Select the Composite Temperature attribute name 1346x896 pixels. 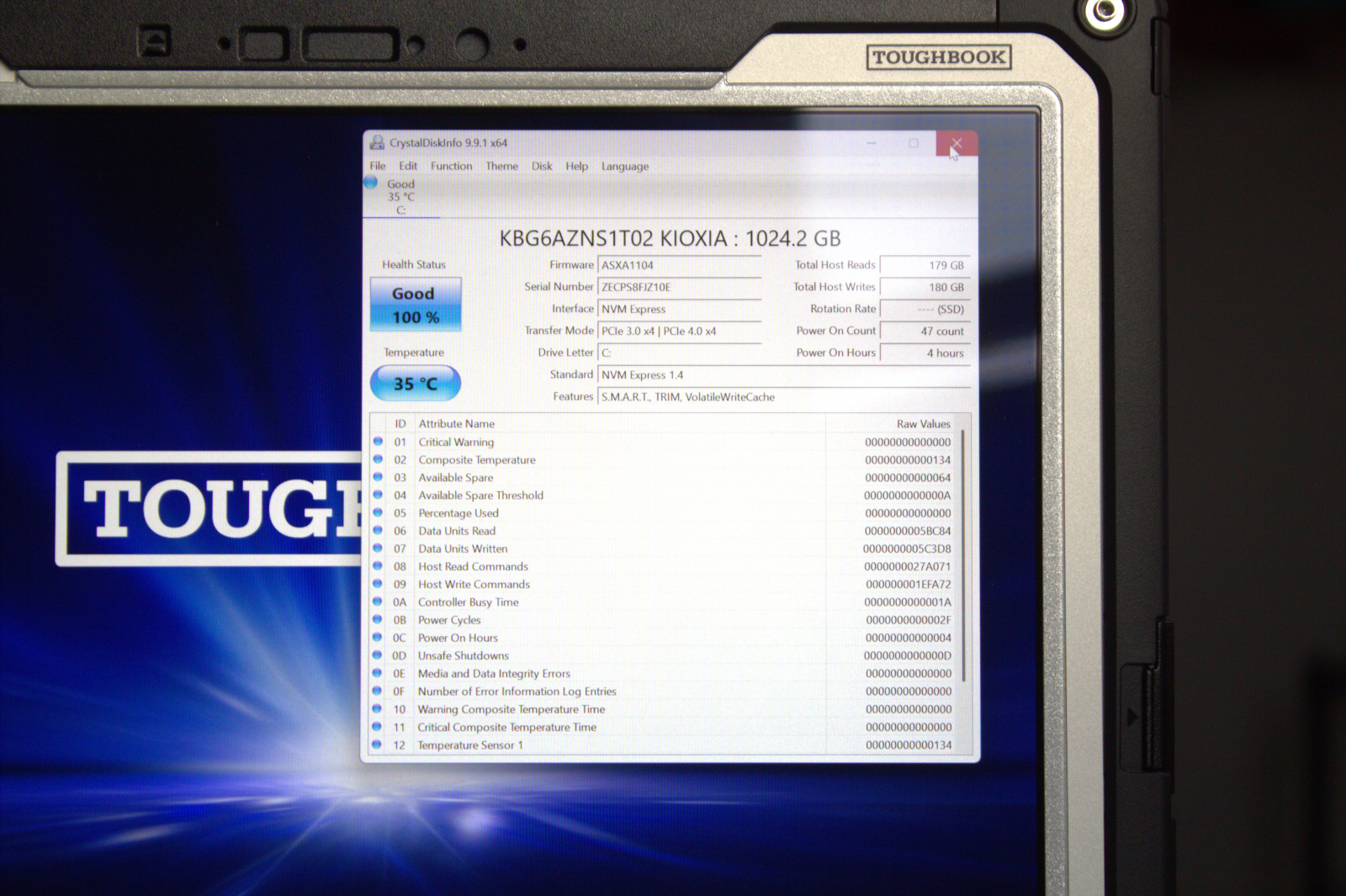[x=477, y=460]
